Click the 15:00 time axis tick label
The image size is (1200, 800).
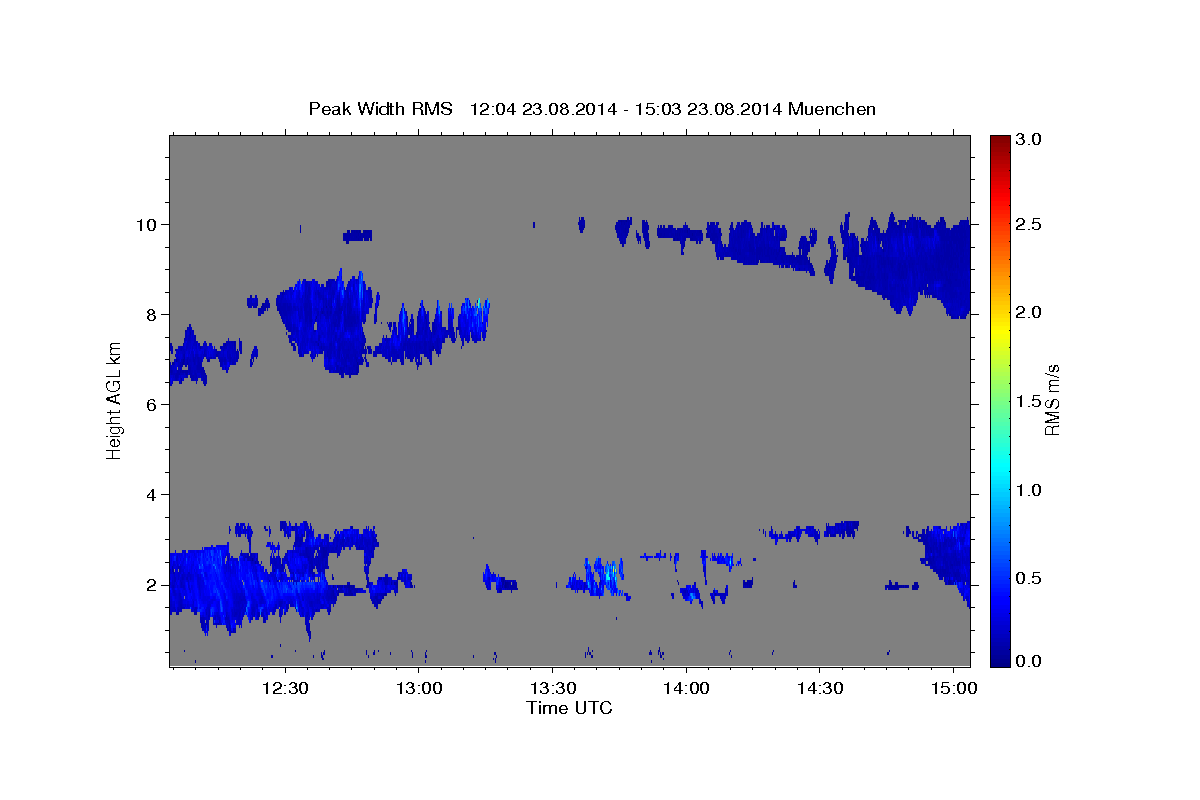pos(954,689)
